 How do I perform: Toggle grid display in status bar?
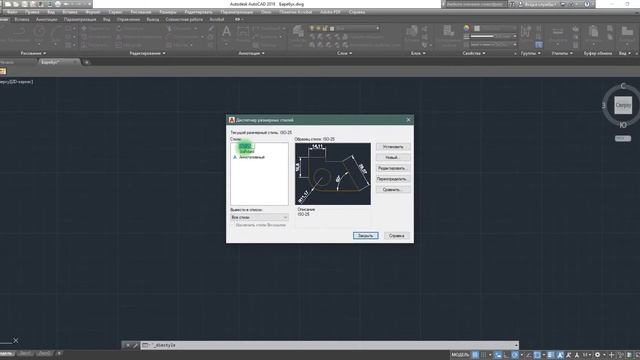pos(475,355)
